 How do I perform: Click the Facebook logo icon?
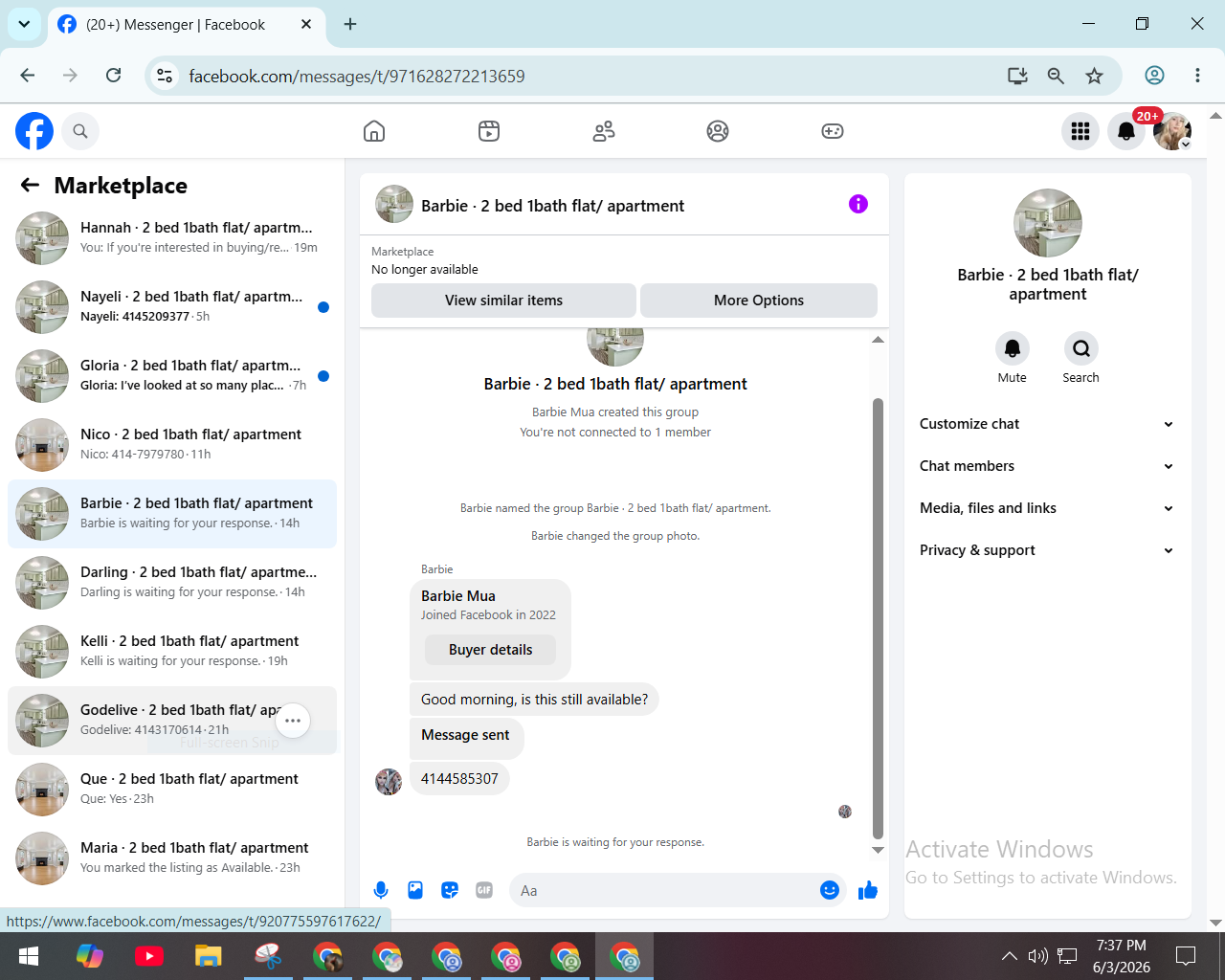[34, 131]
